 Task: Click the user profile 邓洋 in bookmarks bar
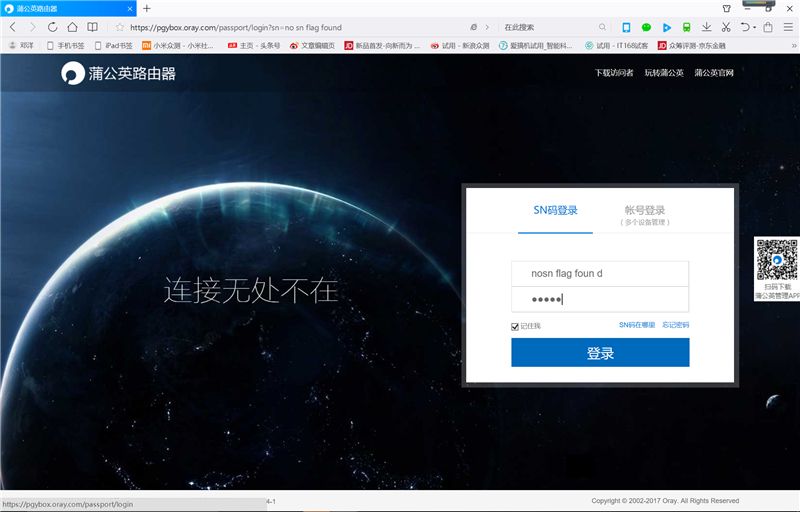21,45
